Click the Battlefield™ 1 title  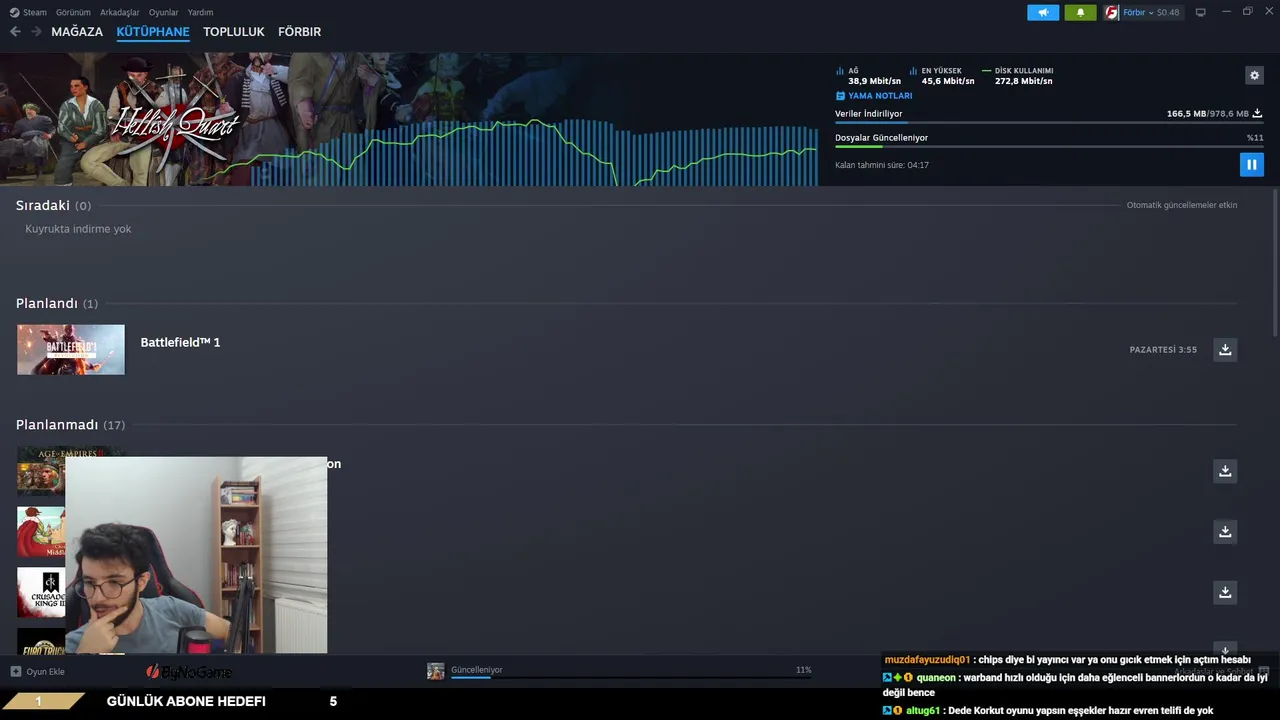pyautogui.click(x=180, y=342)
